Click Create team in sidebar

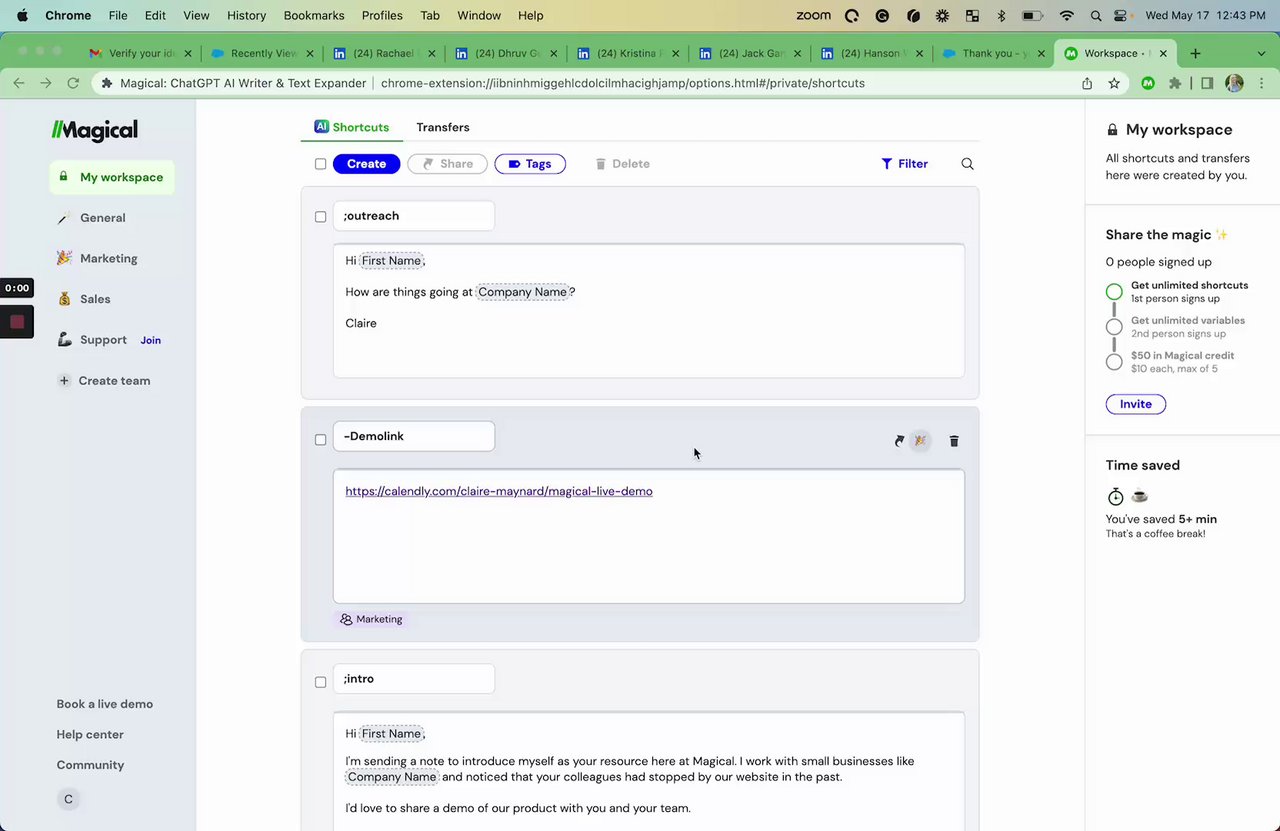(105, 381)
